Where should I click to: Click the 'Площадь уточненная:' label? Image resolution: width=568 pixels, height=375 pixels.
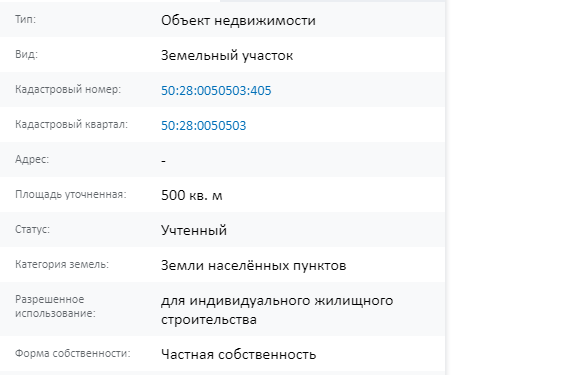71,195
